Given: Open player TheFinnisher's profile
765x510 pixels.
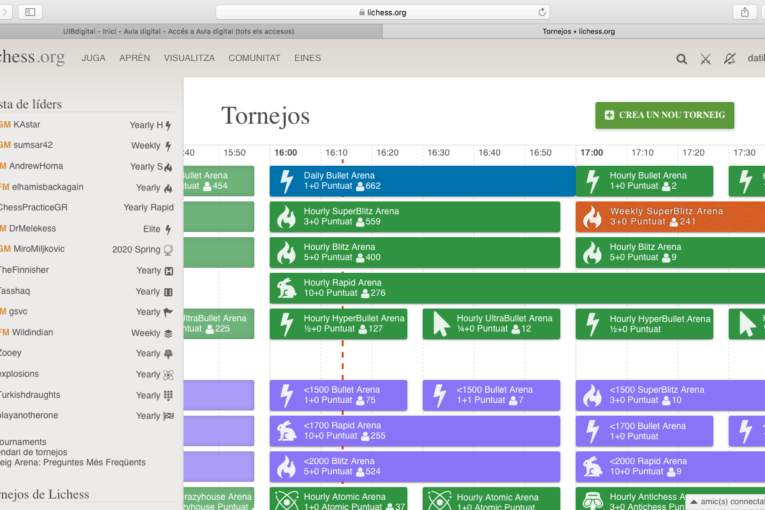Looking at the screenshot, I should [24, 270].
